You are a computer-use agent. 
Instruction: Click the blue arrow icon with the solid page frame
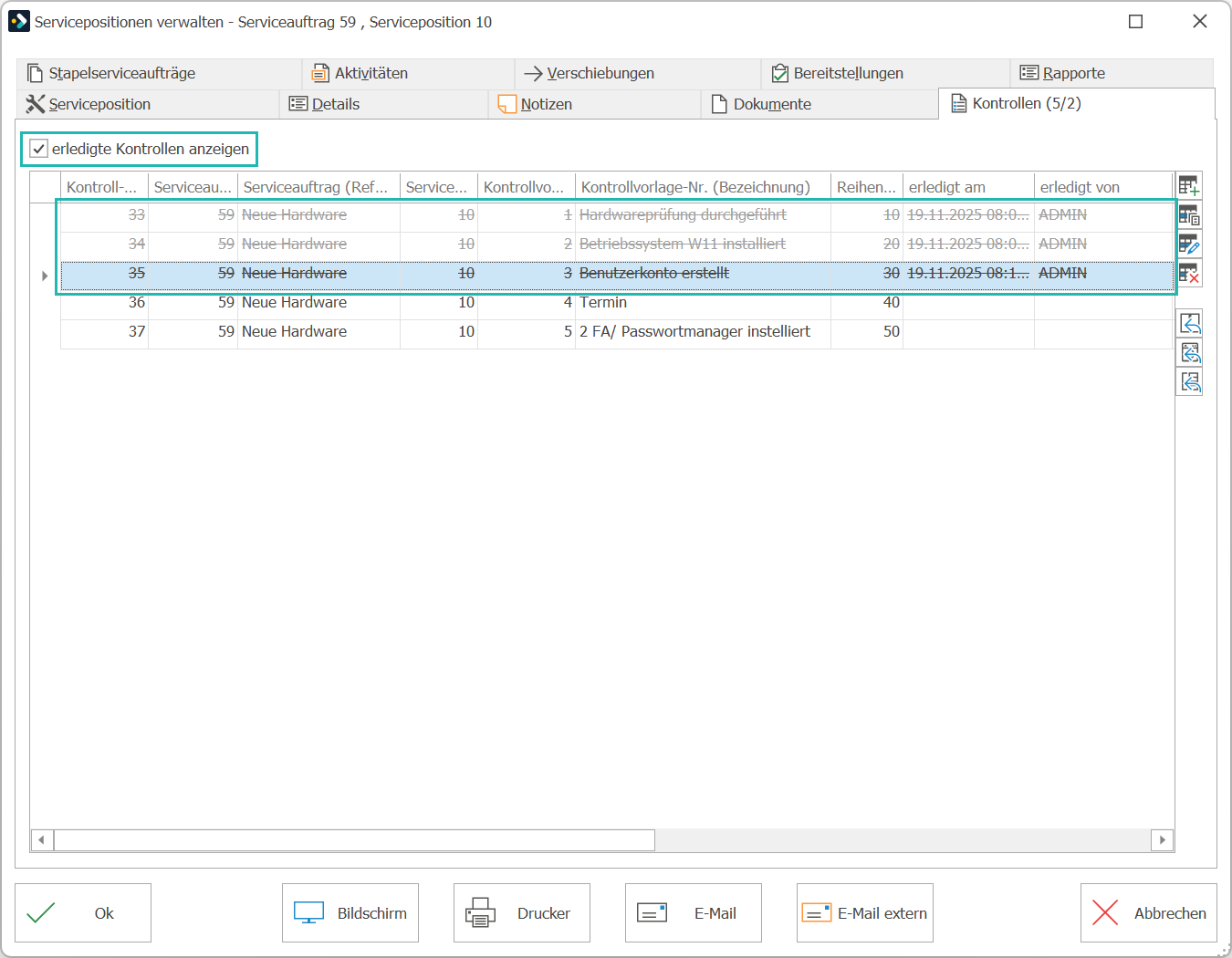1189,323
